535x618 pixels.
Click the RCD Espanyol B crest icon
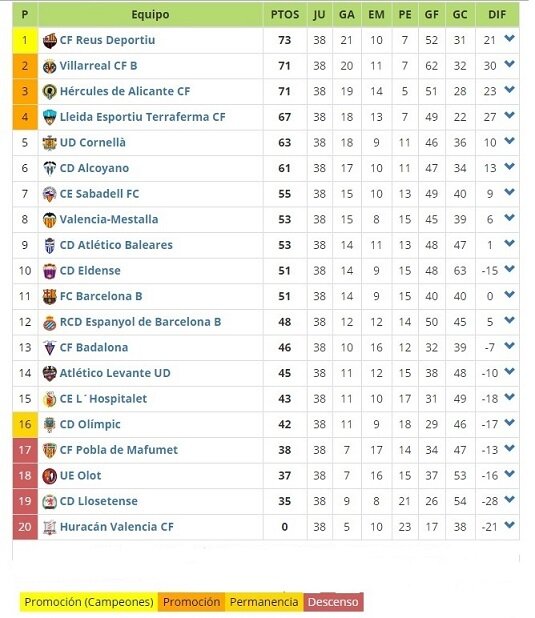pos(49,322)
